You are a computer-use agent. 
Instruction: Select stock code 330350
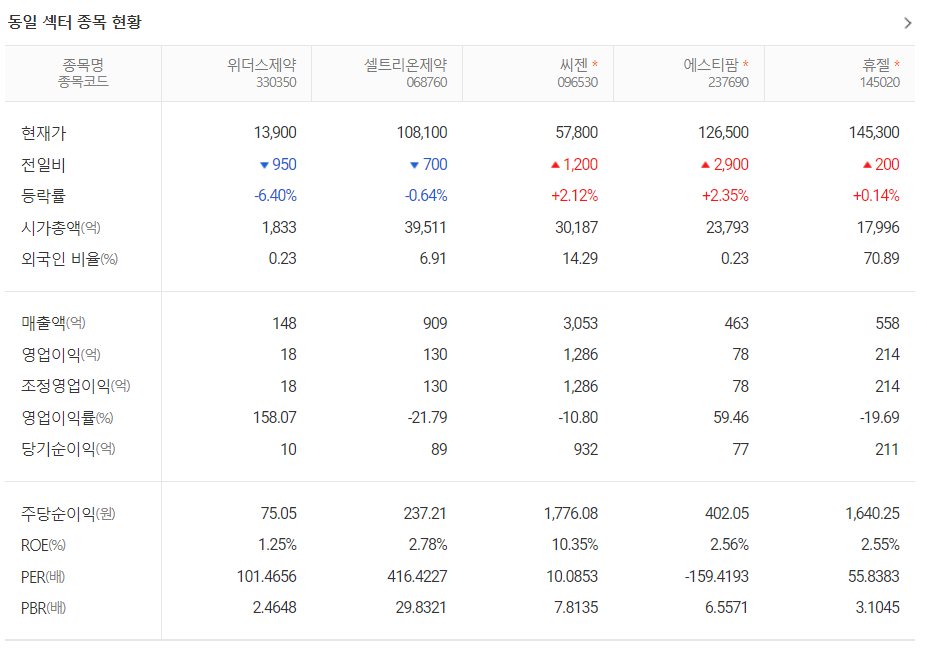(x=276, y=82)
